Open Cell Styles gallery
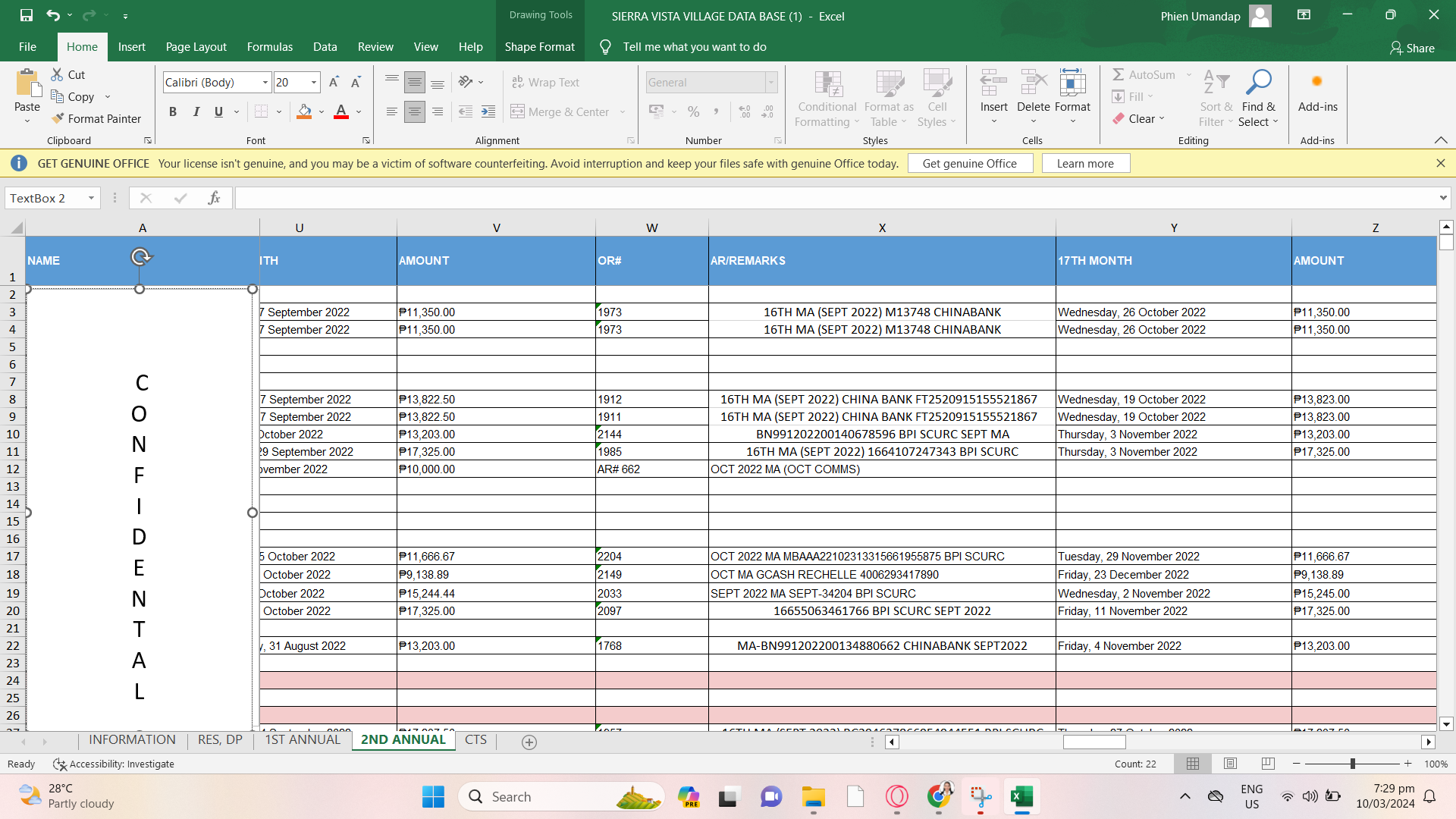The image size is (1456, 819). [937, 99]
